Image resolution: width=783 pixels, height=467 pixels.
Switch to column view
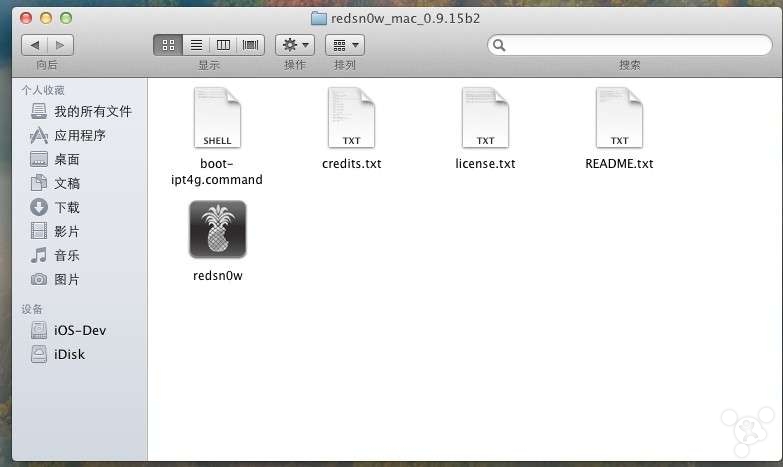[x=223, y=45]
